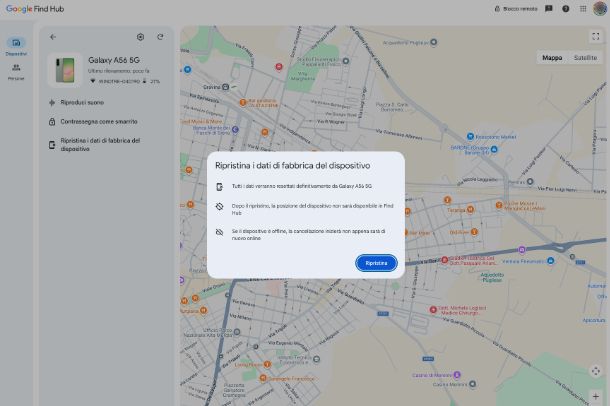Switch map to Satellite view
The width and height of the screenshot is (610, 406).
[585, 58]
